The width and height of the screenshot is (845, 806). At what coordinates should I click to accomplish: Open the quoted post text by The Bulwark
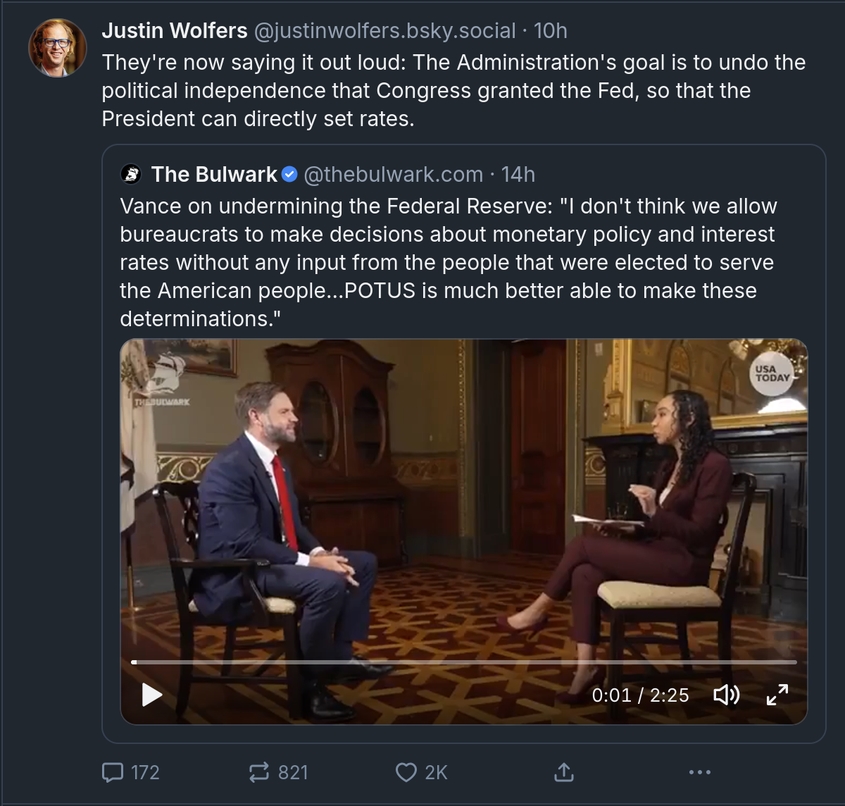point(448,263)
